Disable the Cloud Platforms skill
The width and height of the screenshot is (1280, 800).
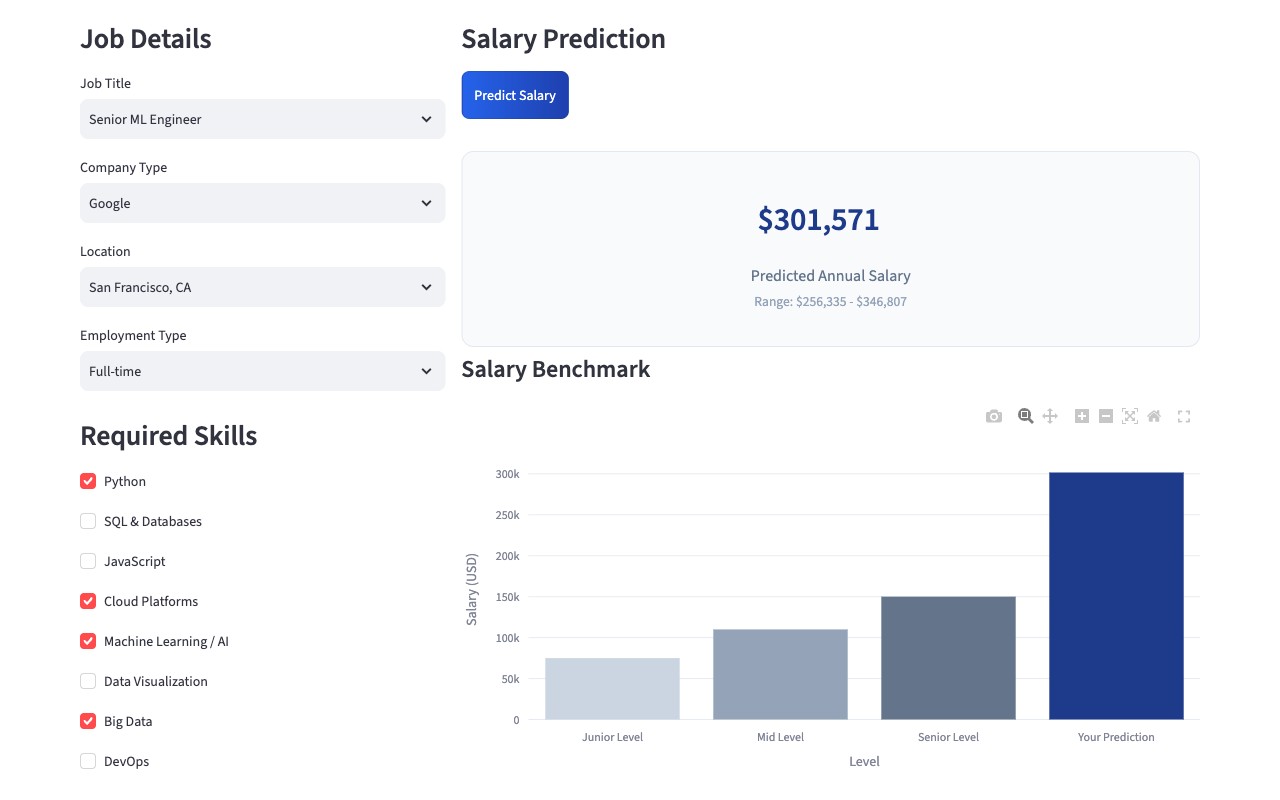(x=88, y=601)
